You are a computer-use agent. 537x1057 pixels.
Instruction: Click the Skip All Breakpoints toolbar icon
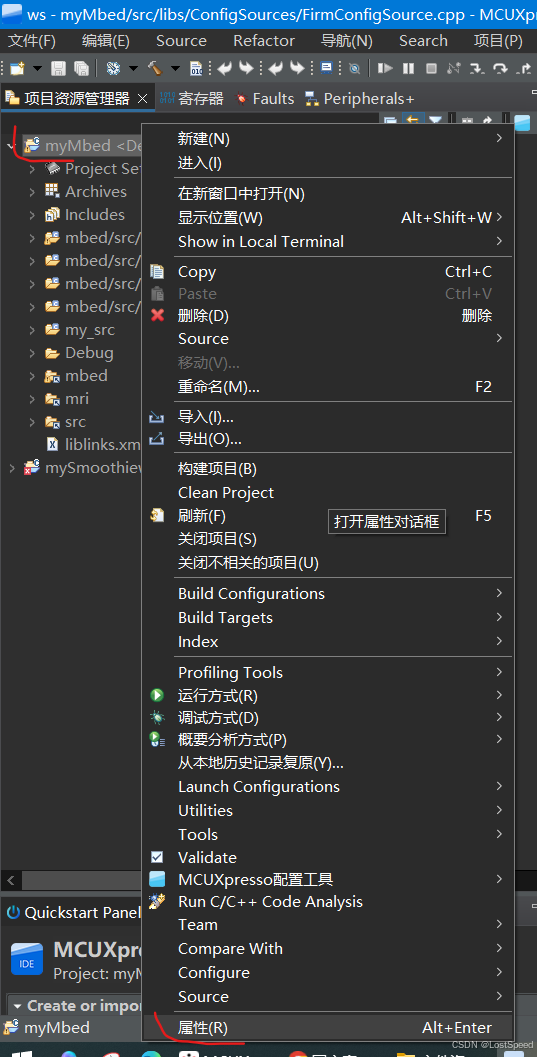point(354,68)
